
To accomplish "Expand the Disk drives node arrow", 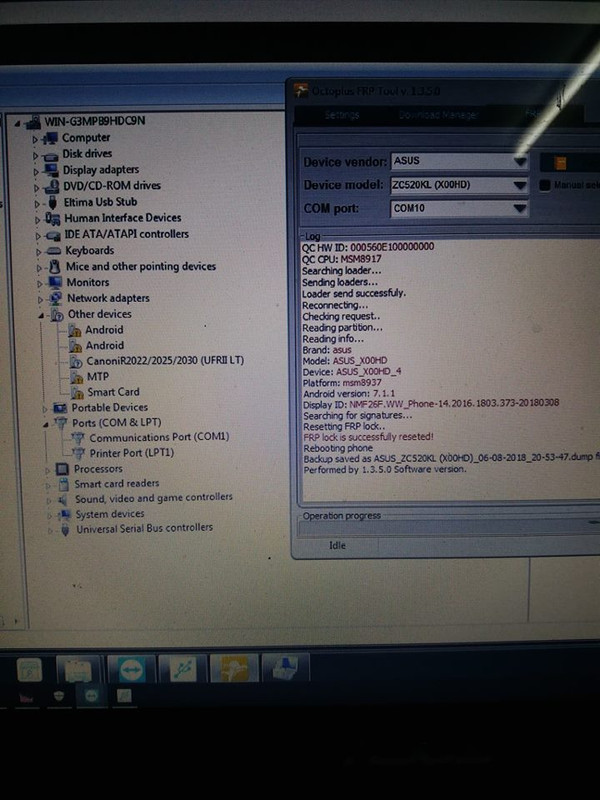I will point(36,156).
